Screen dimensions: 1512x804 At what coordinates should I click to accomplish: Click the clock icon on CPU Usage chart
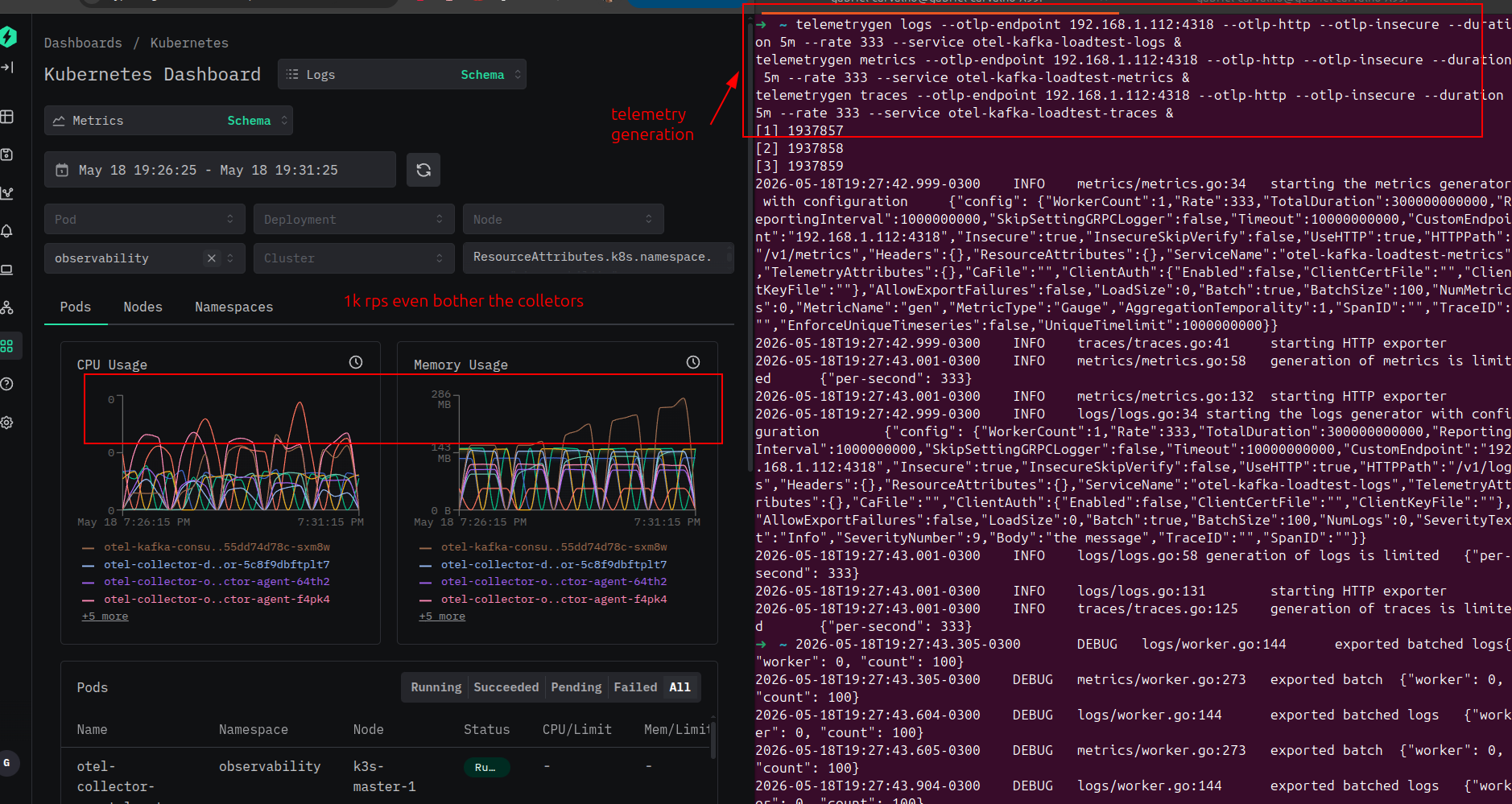356,362
